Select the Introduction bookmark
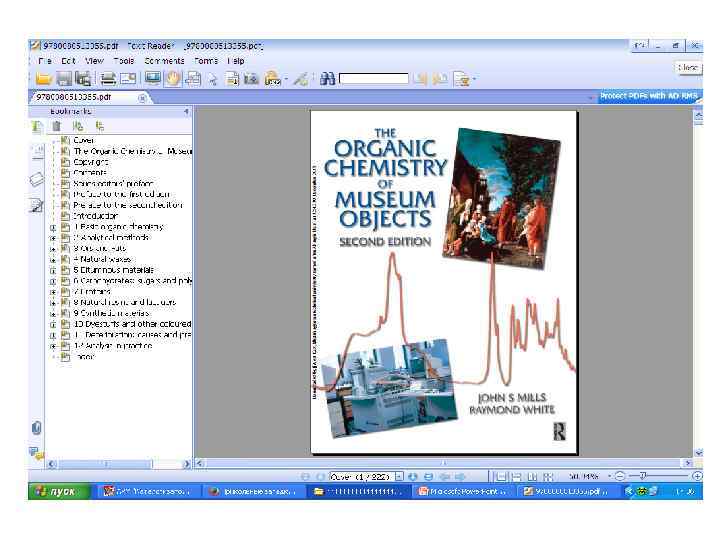The height and width of the screenshot is (540, 720). pos(96,216)
